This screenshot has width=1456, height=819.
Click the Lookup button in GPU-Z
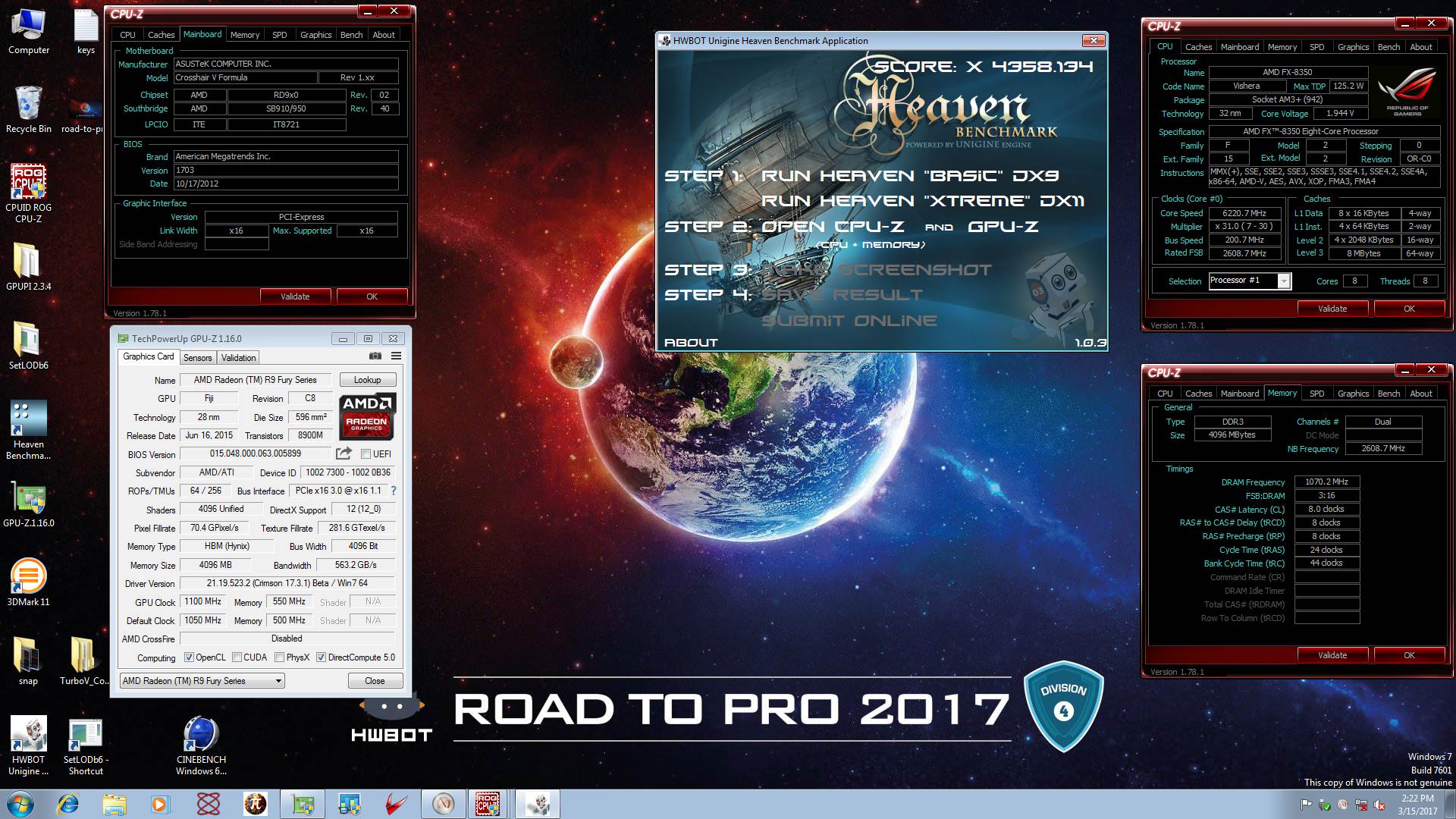[367, 380]
